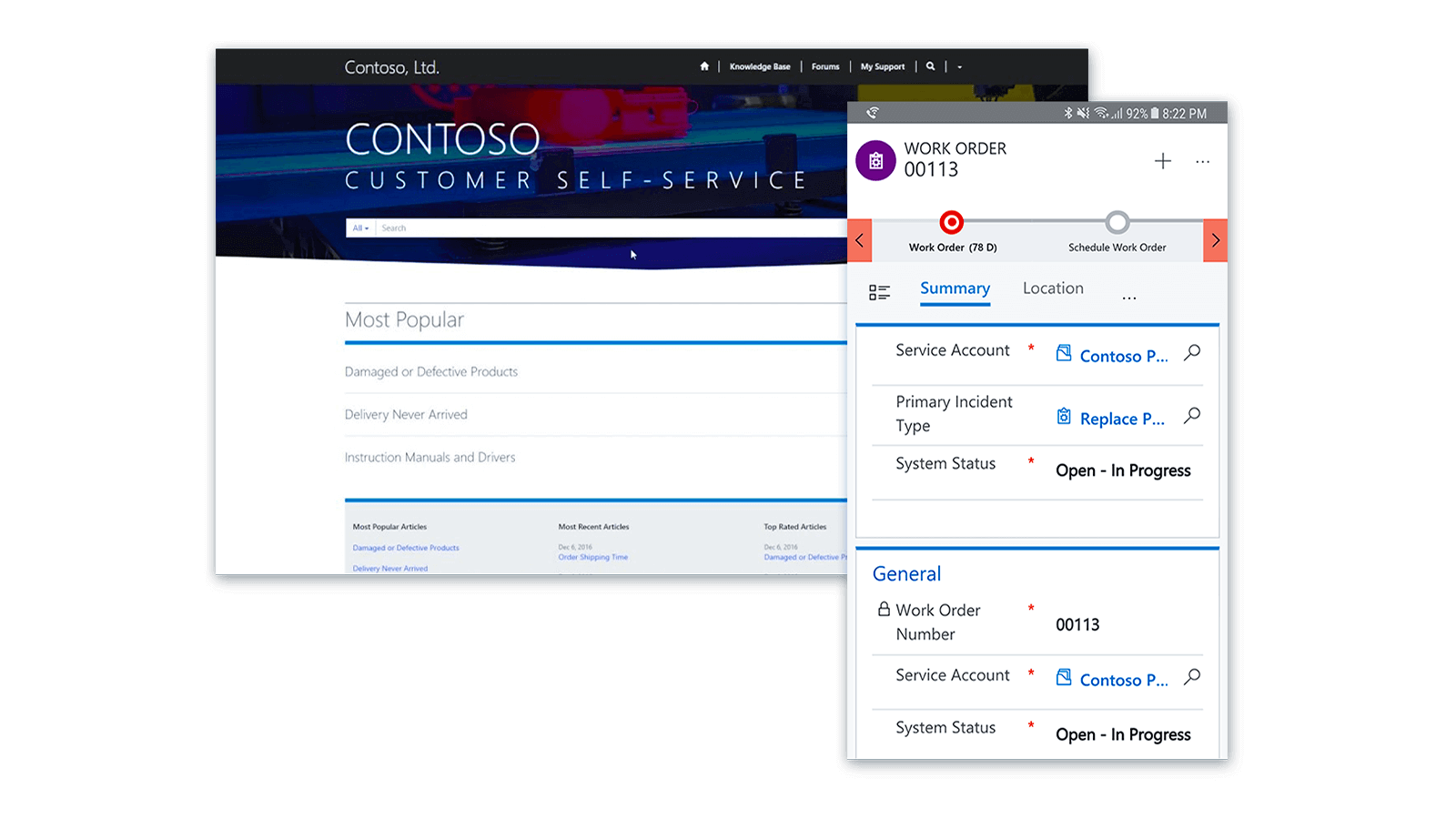
Task: Tap the purple work order entity icon
Action: 875,161
